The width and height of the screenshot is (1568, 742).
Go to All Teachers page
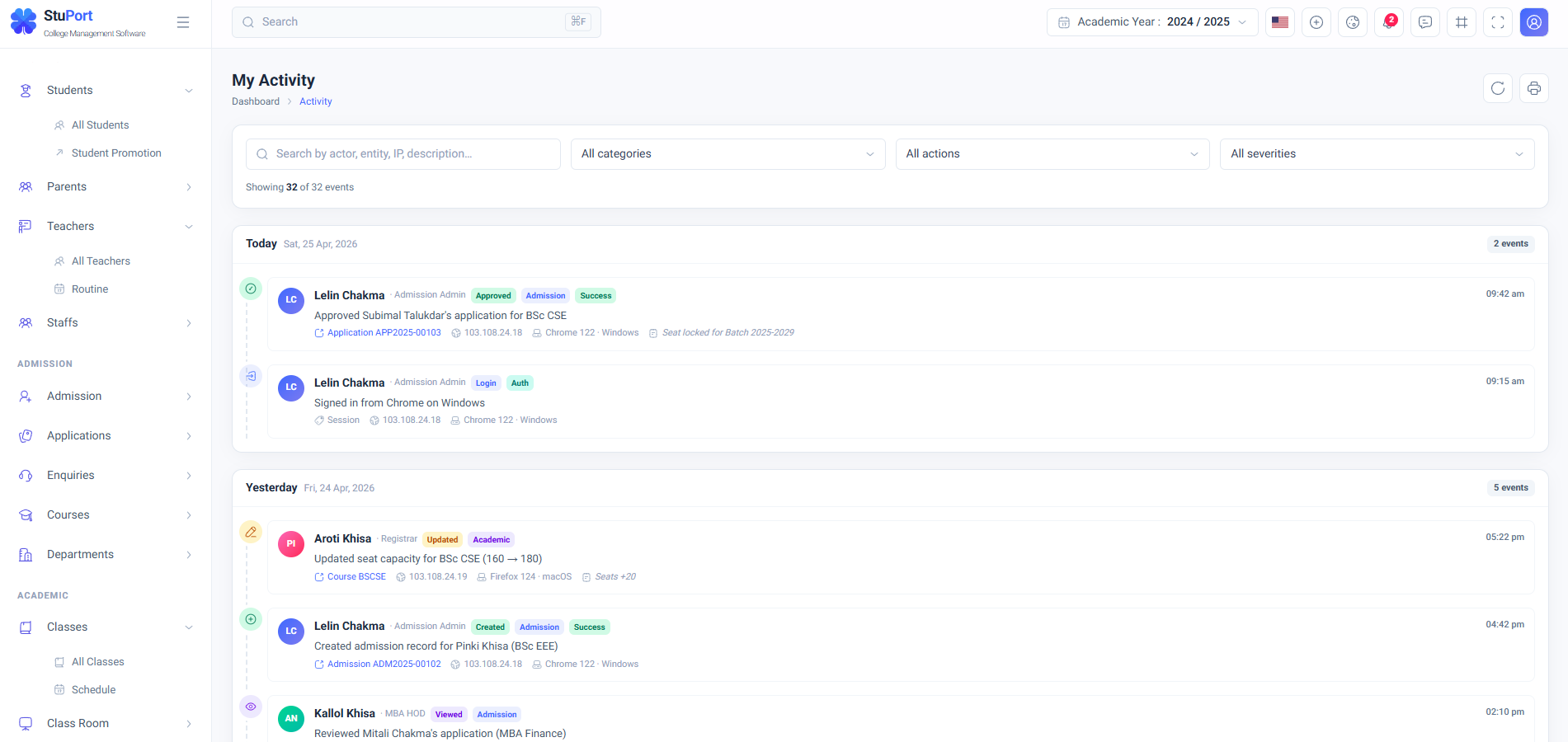click(101, 261)
